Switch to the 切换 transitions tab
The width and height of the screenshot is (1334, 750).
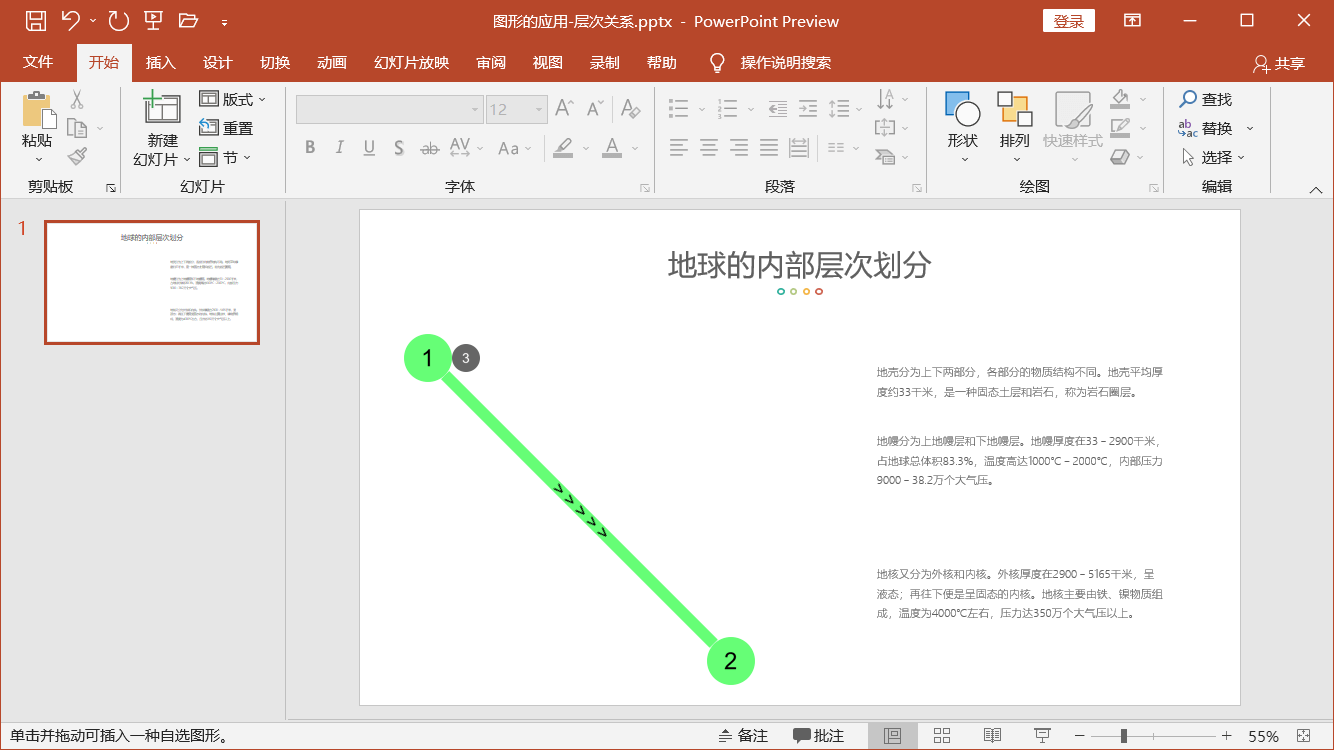pyautogui.click(x=275, y=62)
